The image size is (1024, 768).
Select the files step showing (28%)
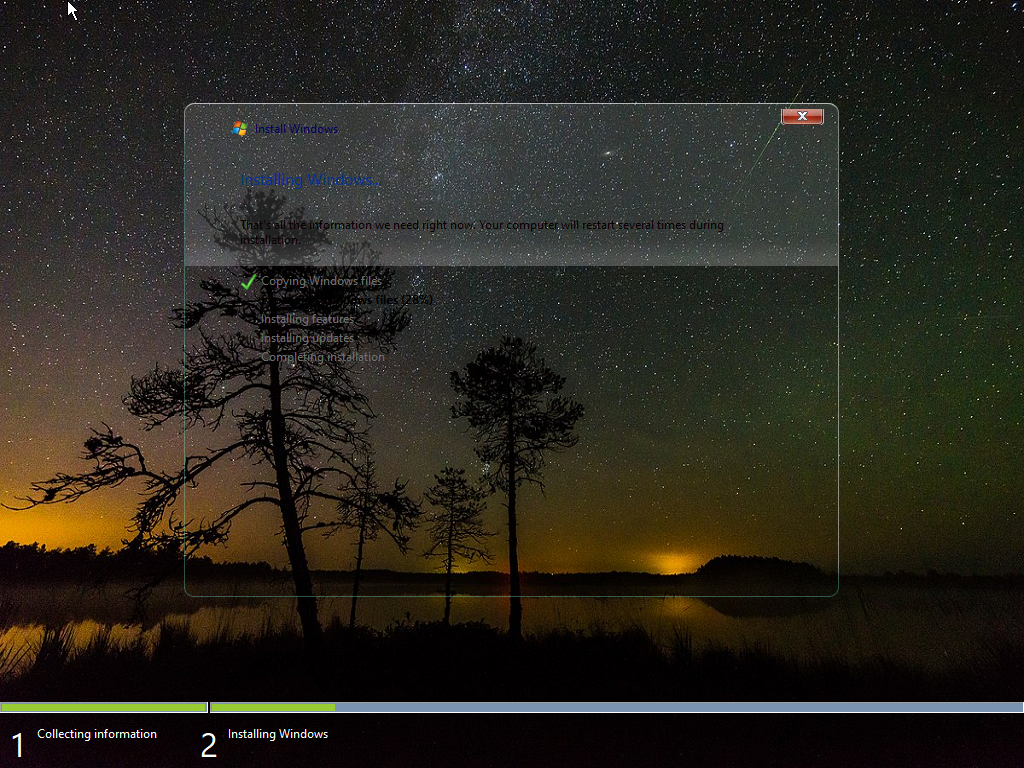pyautogui.click(x=347, y=300)
